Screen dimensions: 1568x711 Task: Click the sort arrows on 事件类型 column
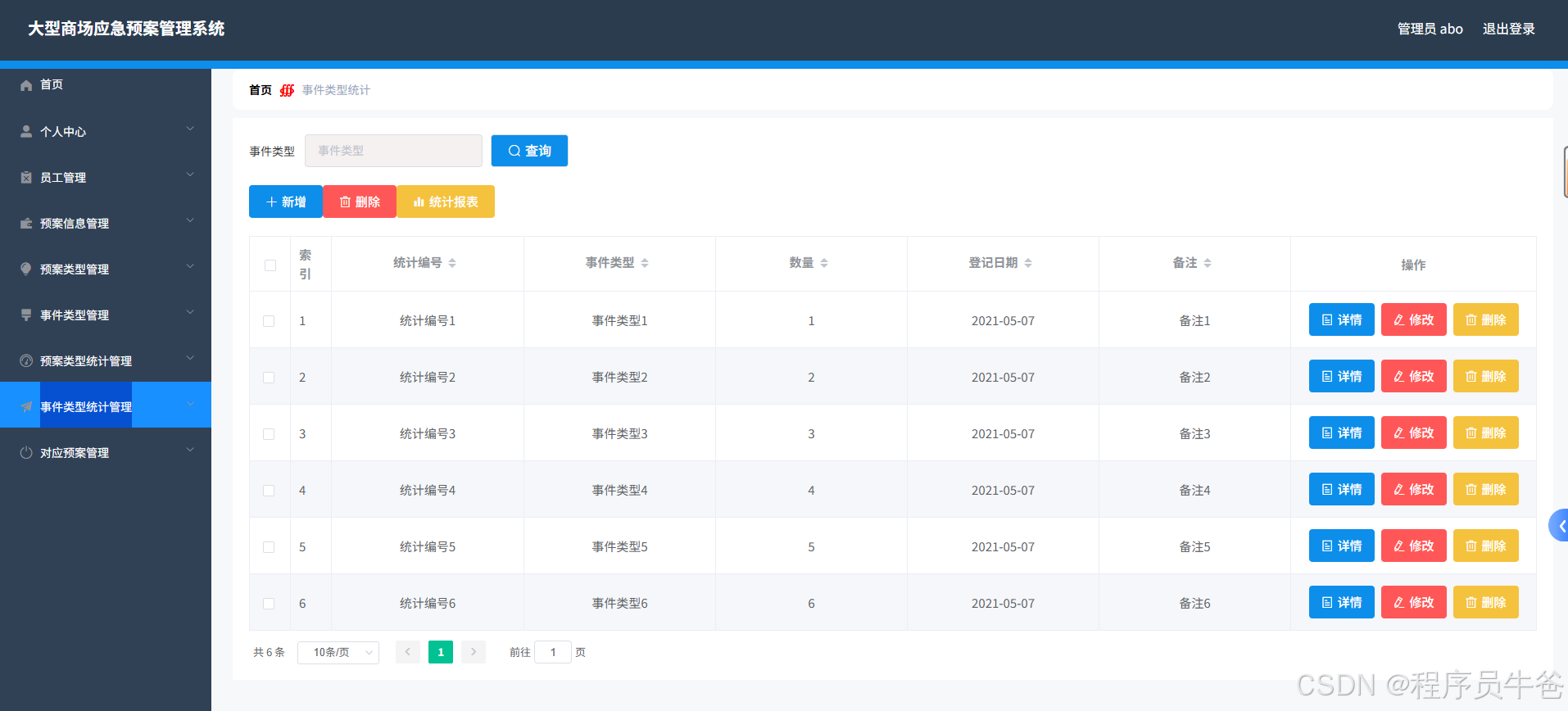click(x=645, y=263)
